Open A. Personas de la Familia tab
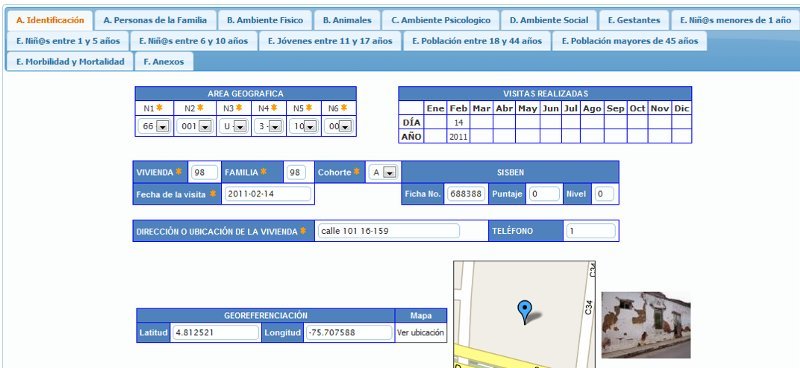800x368 pixels. pyautogui.click(x=155, y=20)
